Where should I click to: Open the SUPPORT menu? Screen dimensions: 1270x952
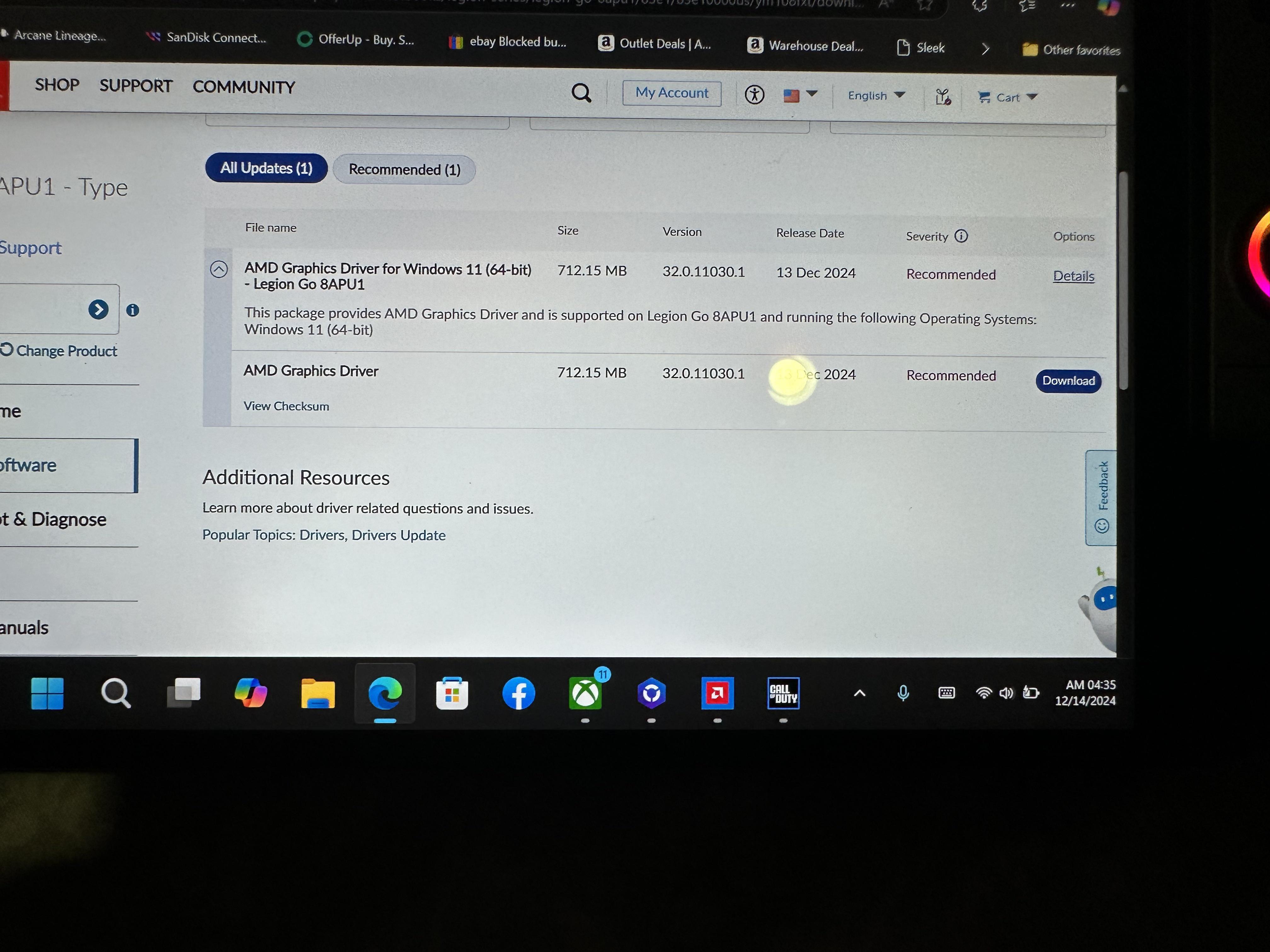(136, 86)
